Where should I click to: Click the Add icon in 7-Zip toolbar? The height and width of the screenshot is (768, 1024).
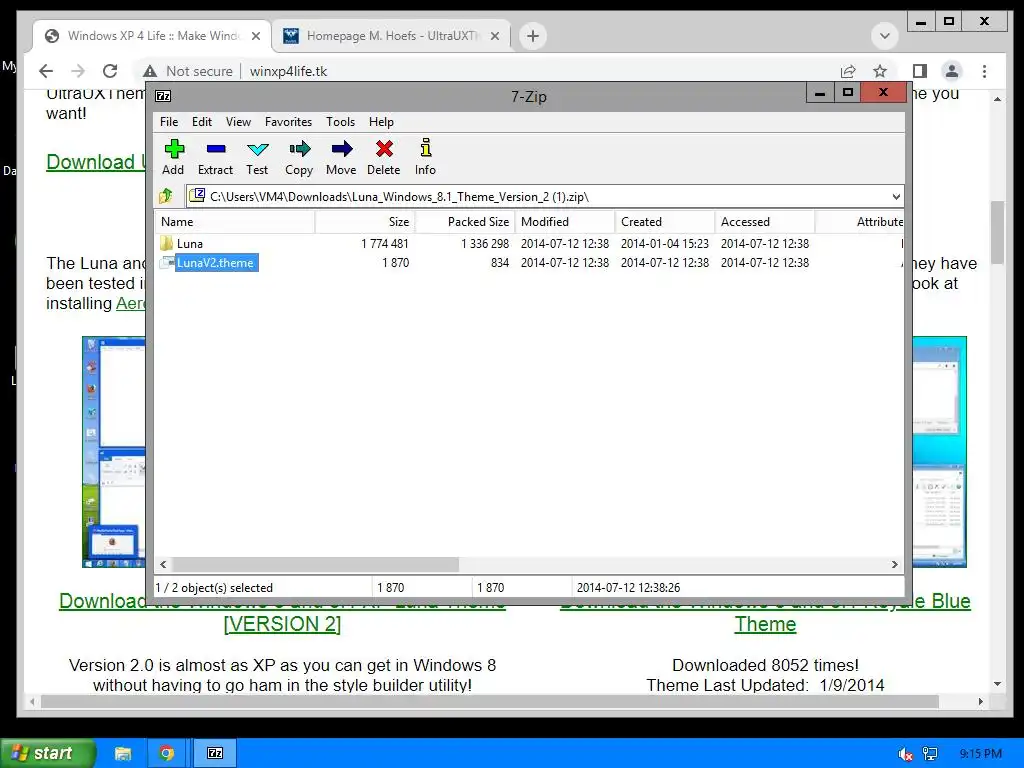pos(174,149)
